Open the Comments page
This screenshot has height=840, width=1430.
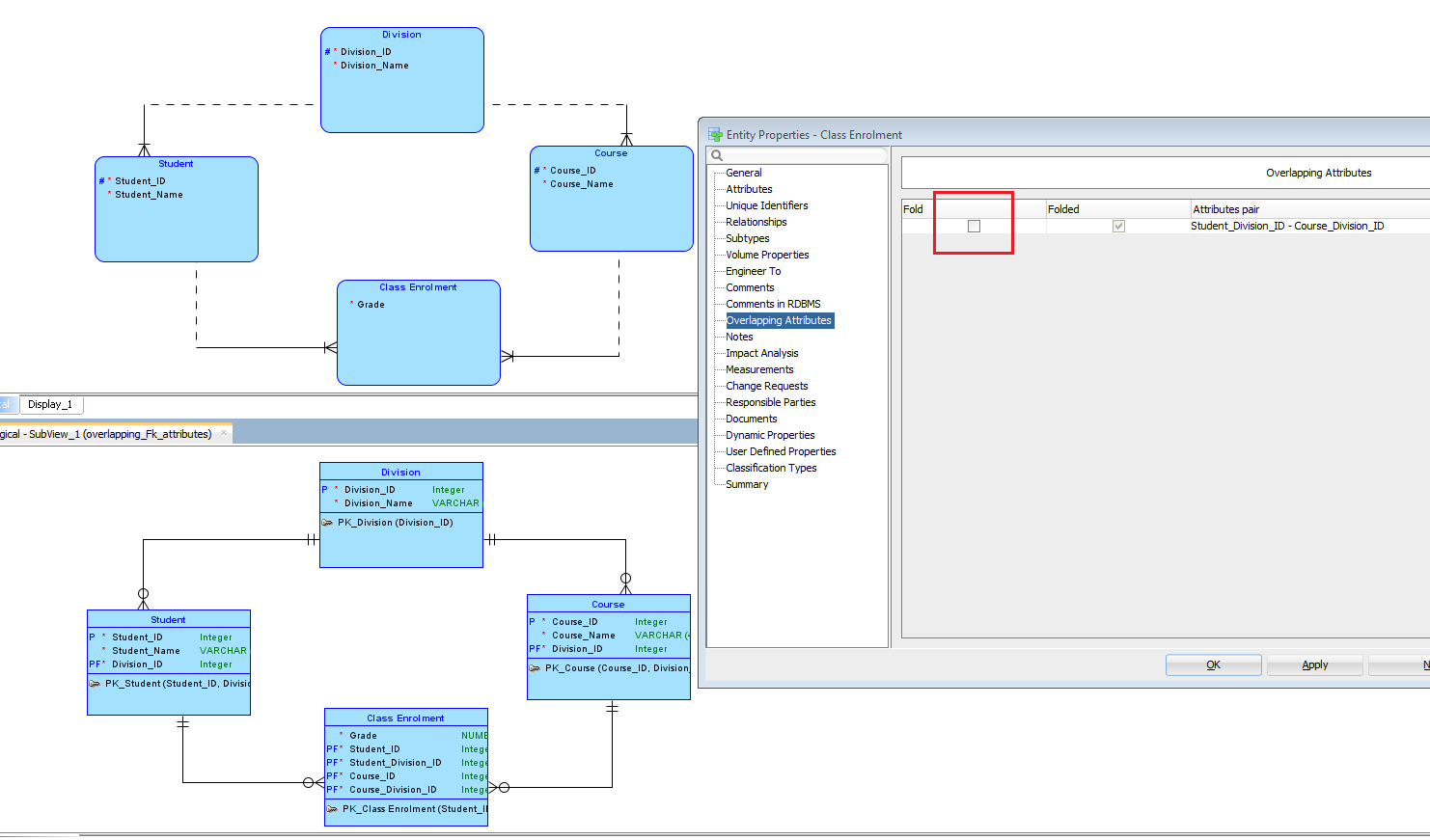pos(750,287)
